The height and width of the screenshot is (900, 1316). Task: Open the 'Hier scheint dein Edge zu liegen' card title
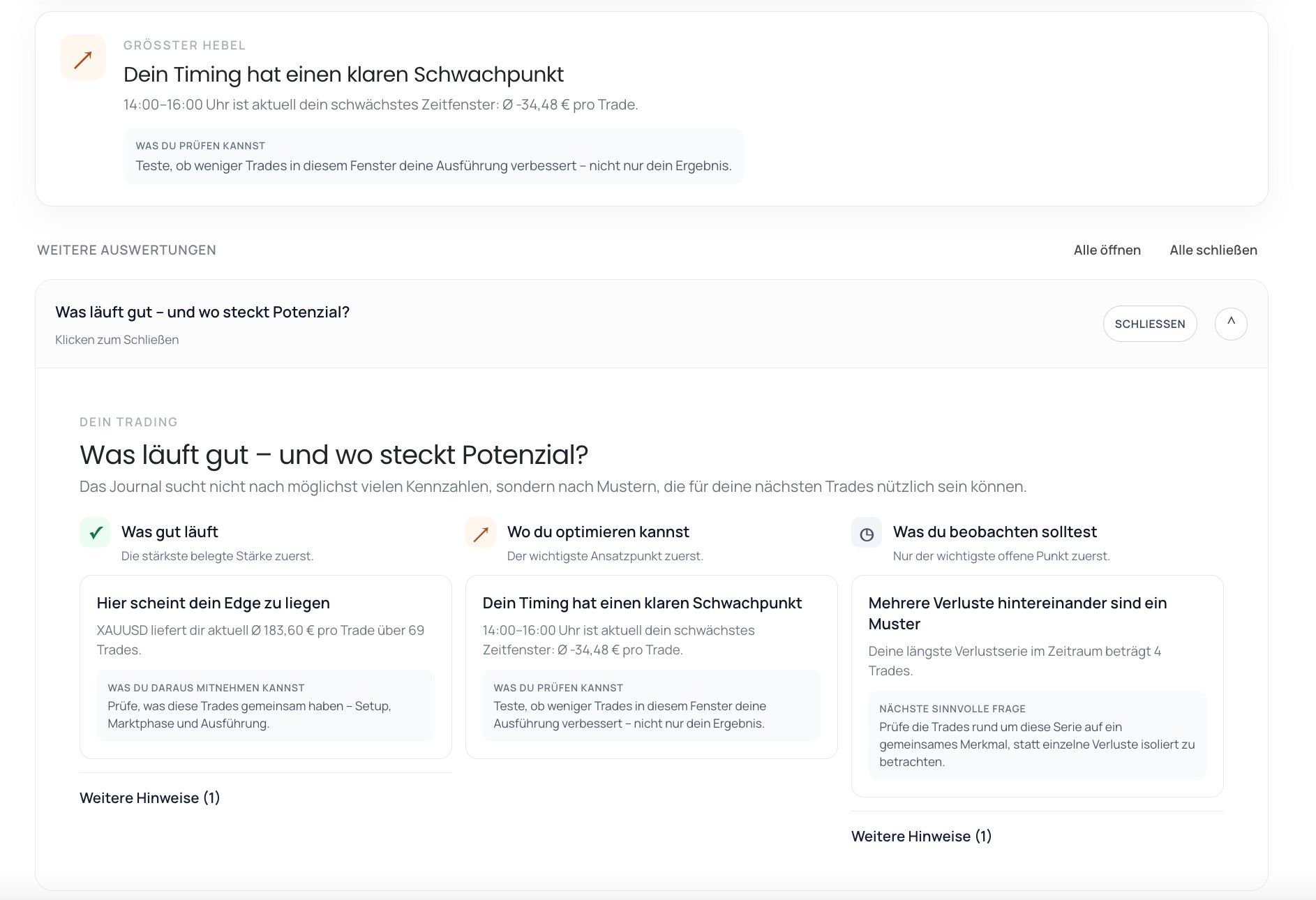point(214,603)
